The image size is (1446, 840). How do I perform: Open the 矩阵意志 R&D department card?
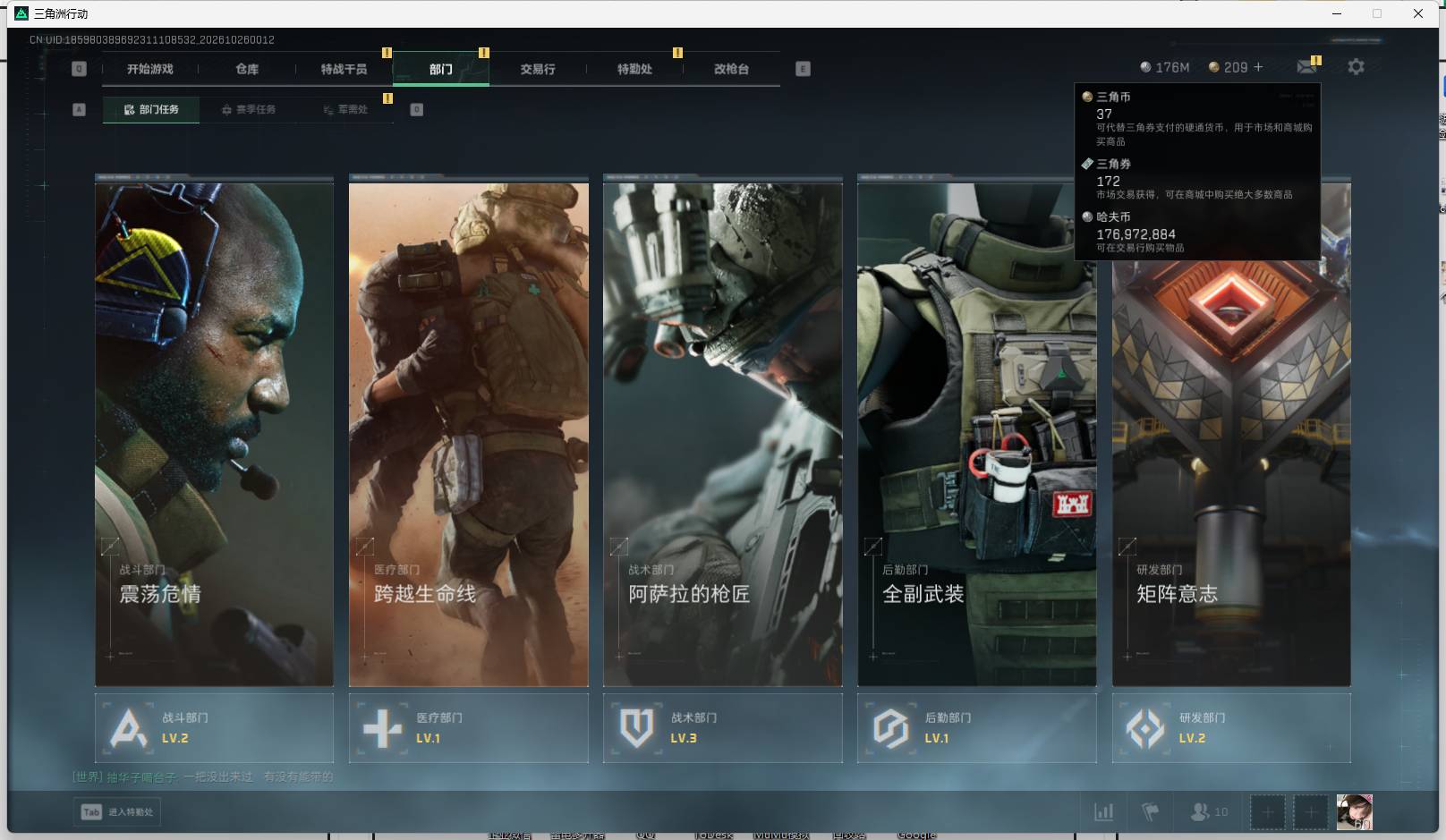1231,430
